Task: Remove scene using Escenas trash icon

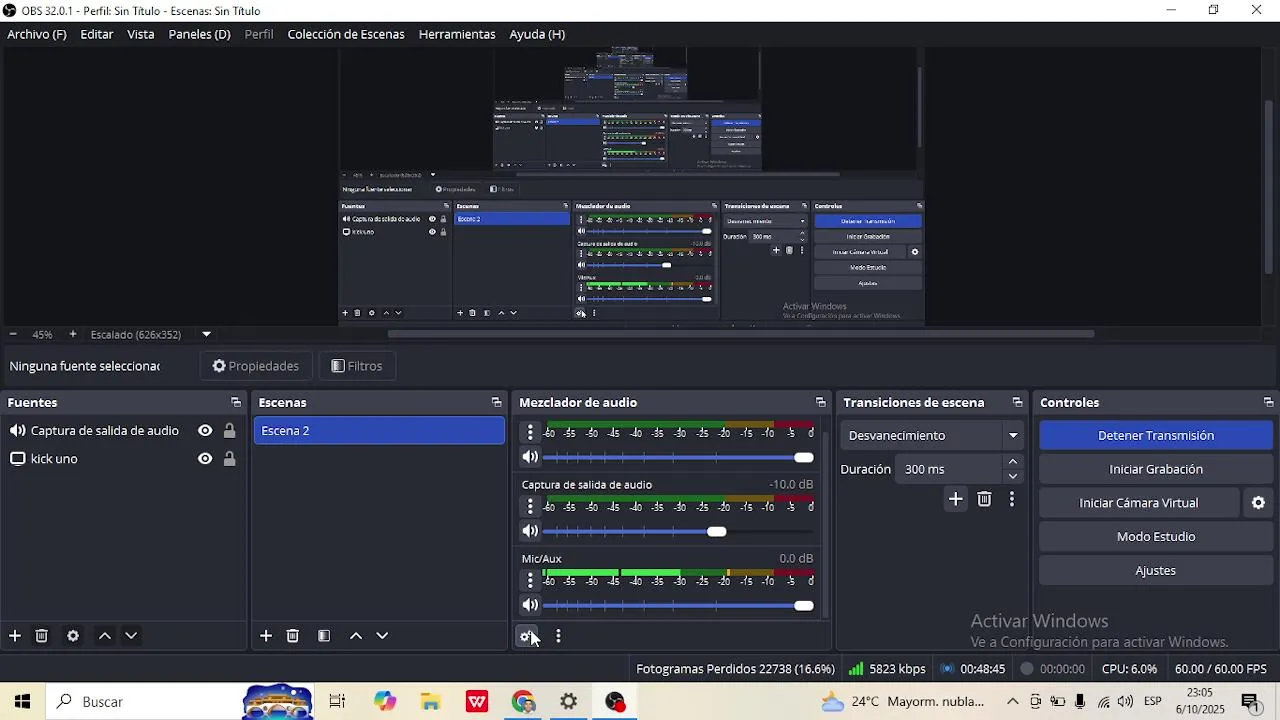Action: pos(293,636)
